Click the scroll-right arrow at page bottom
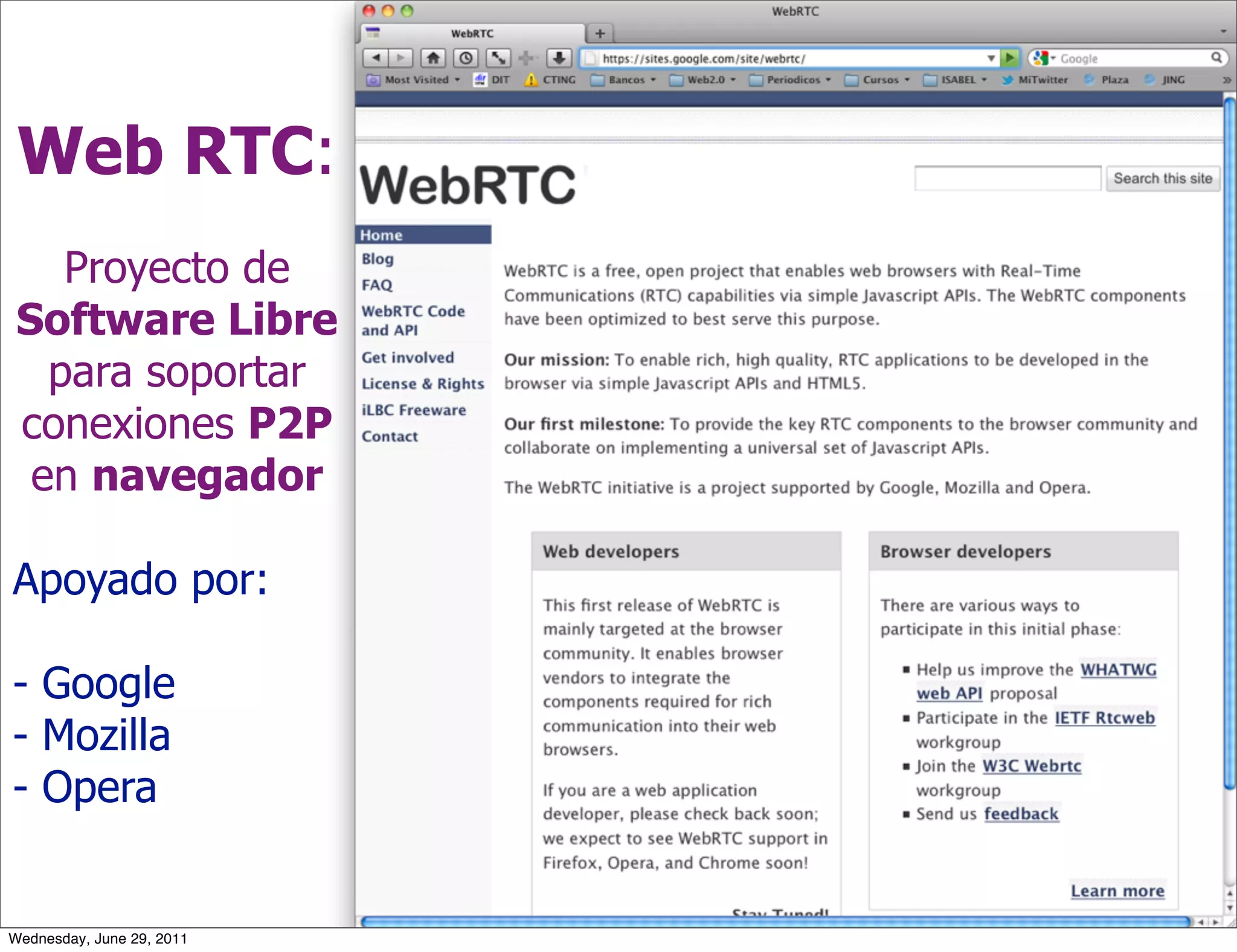Viewport: 1237px width, 952px height. pyautogui.click(x=1216, y=922)
